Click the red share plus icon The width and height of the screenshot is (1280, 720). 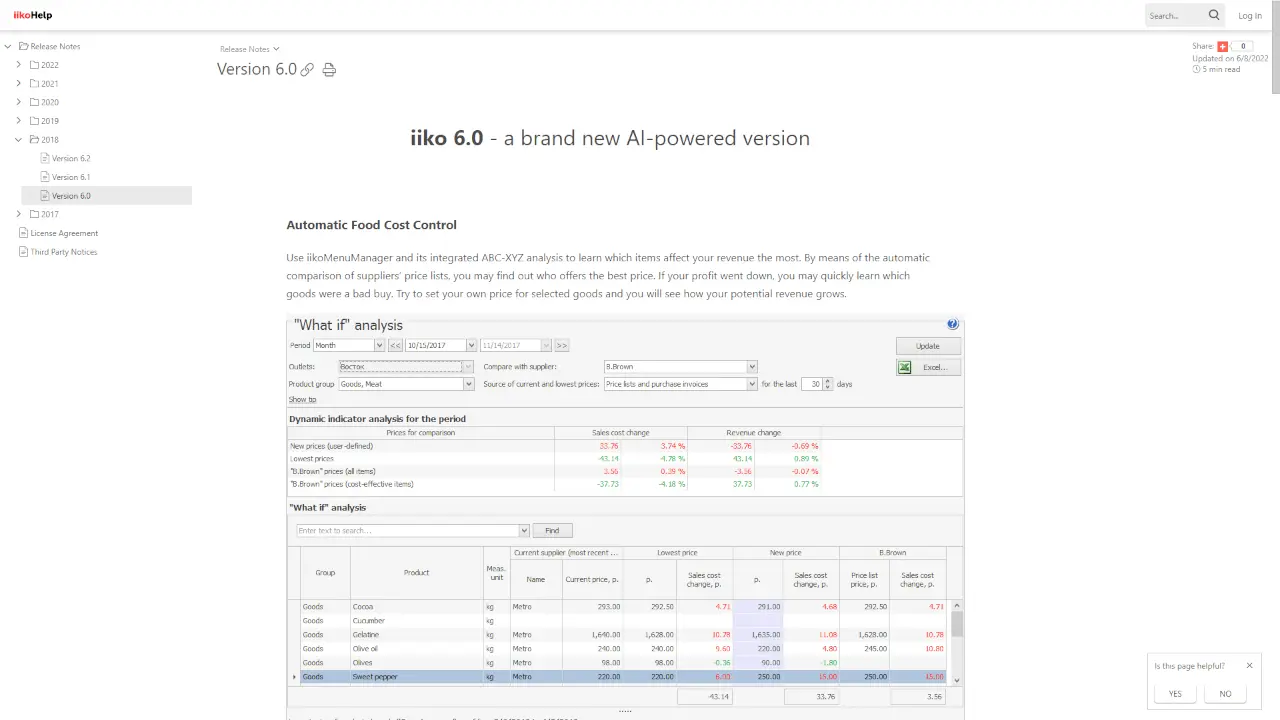click(1222, 46)
